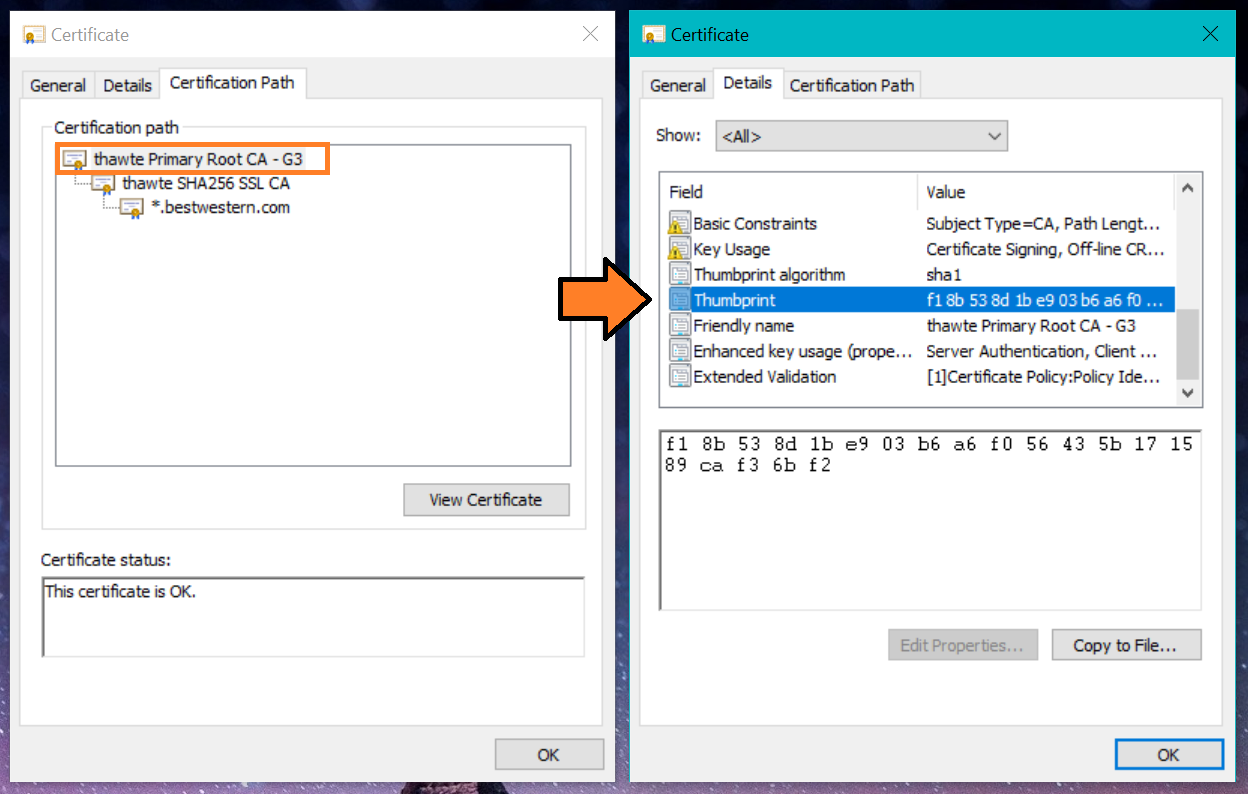The height and width of the screenshot is (794, 1248).
Task: Click the Friendly name field icon
Action: click(680, 325)
